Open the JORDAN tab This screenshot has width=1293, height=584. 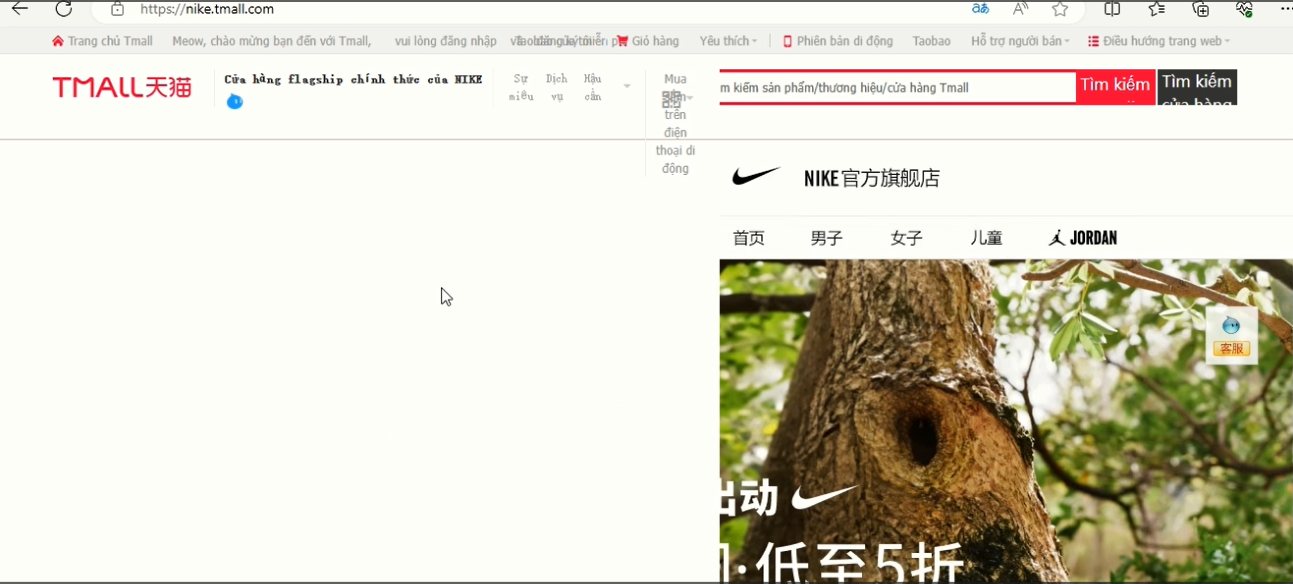(x=1083, y=238)
